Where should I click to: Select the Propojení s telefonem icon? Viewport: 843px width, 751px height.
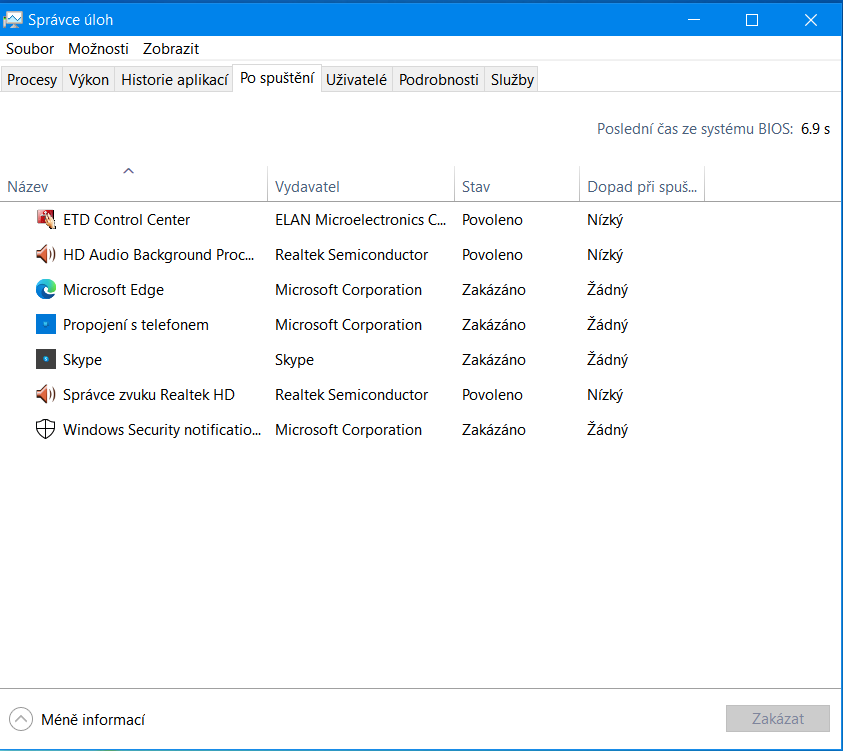tap(45, 325)
